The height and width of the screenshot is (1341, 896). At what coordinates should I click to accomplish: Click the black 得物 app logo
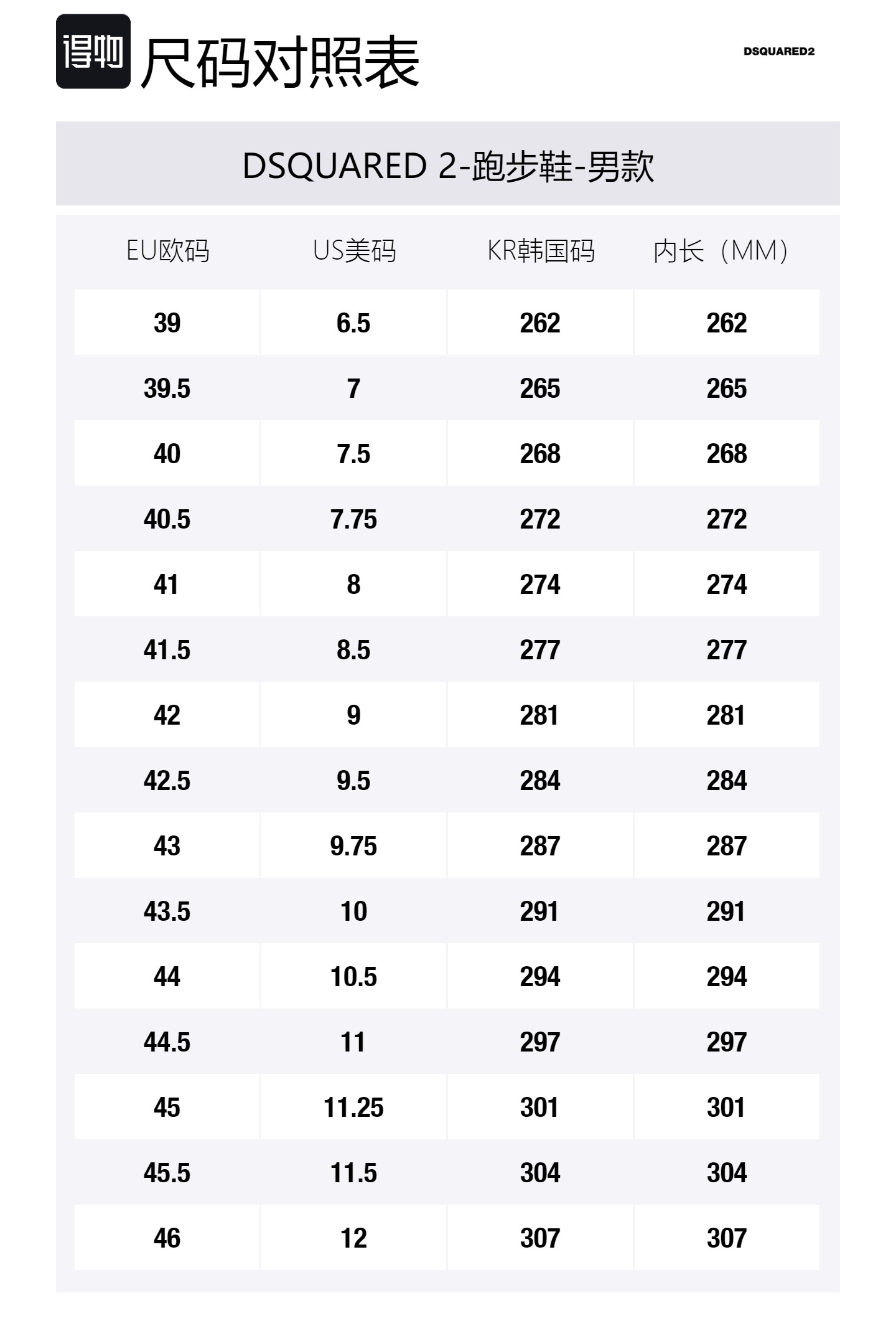tap(93, 52)
